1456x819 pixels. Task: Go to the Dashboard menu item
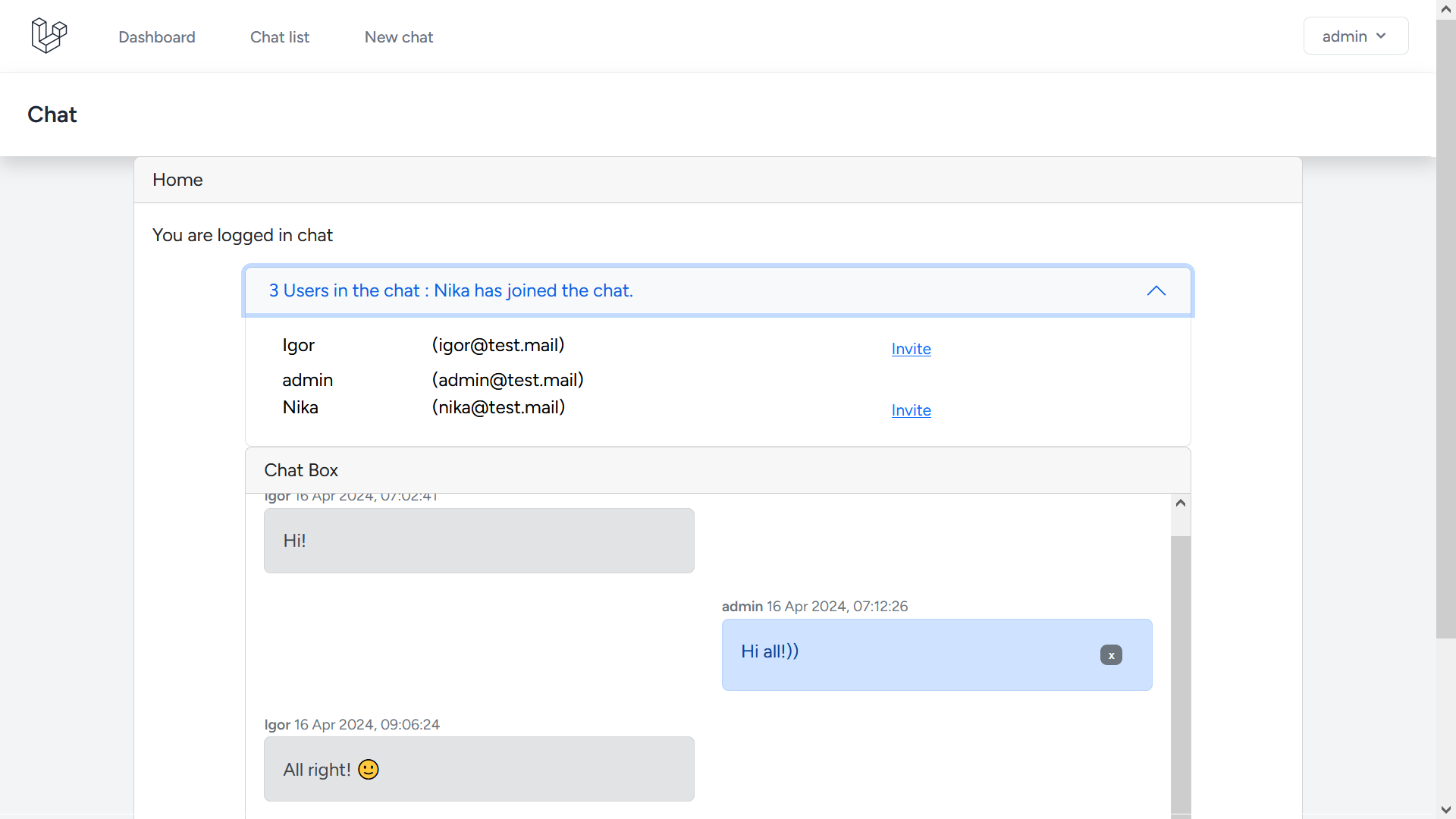157,37
